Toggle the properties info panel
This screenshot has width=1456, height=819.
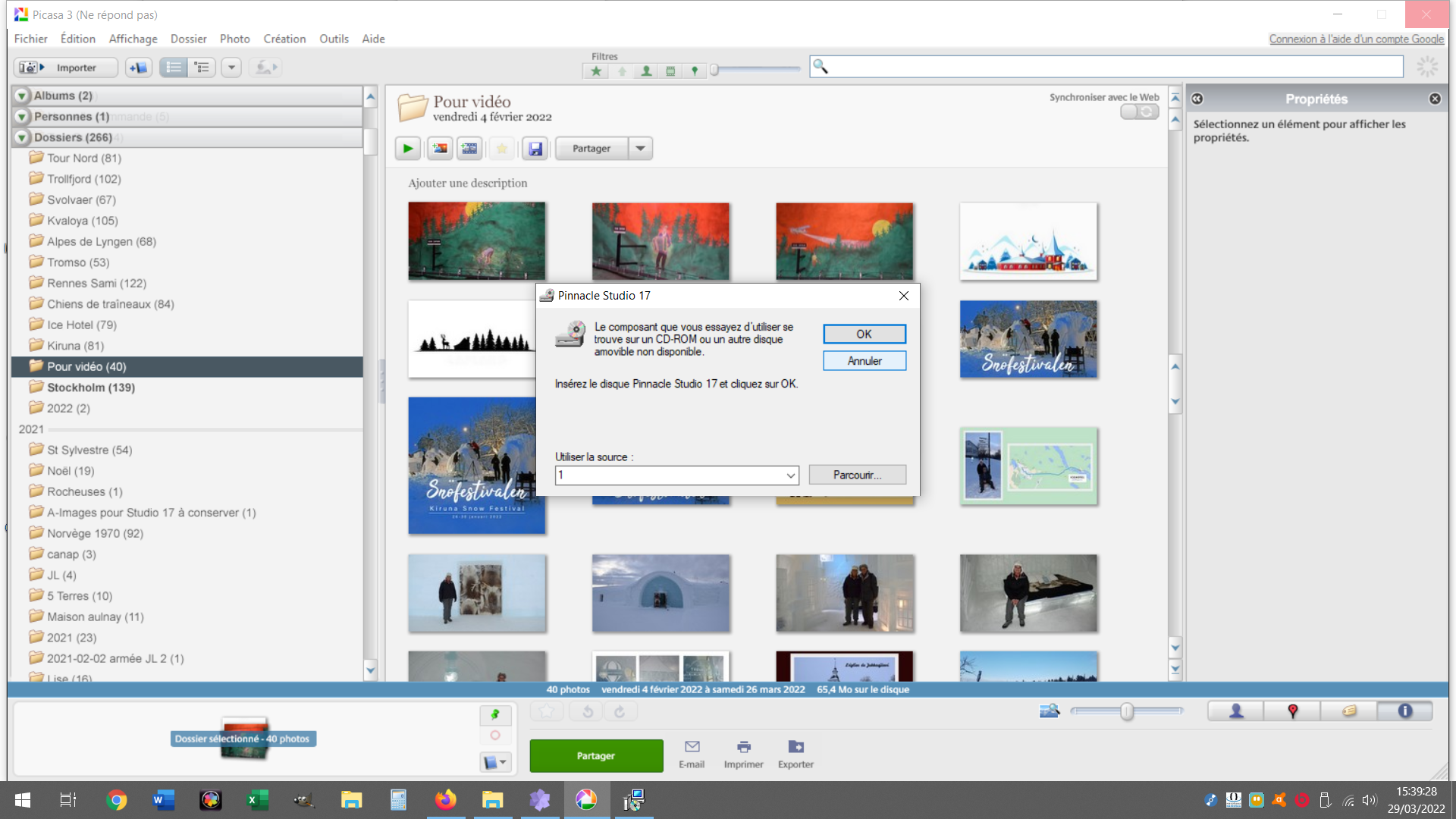1404,711
